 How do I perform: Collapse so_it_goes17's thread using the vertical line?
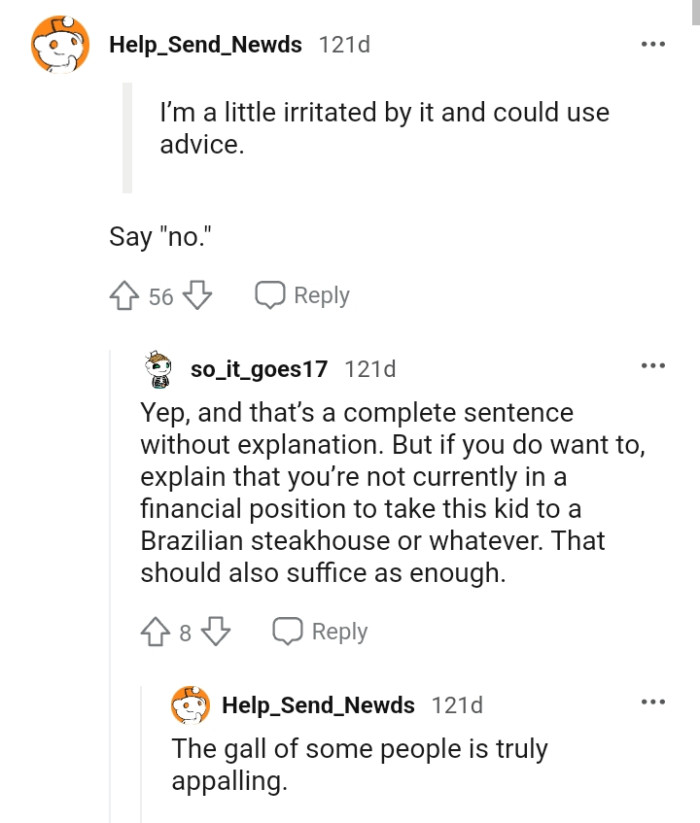point(111,500)
